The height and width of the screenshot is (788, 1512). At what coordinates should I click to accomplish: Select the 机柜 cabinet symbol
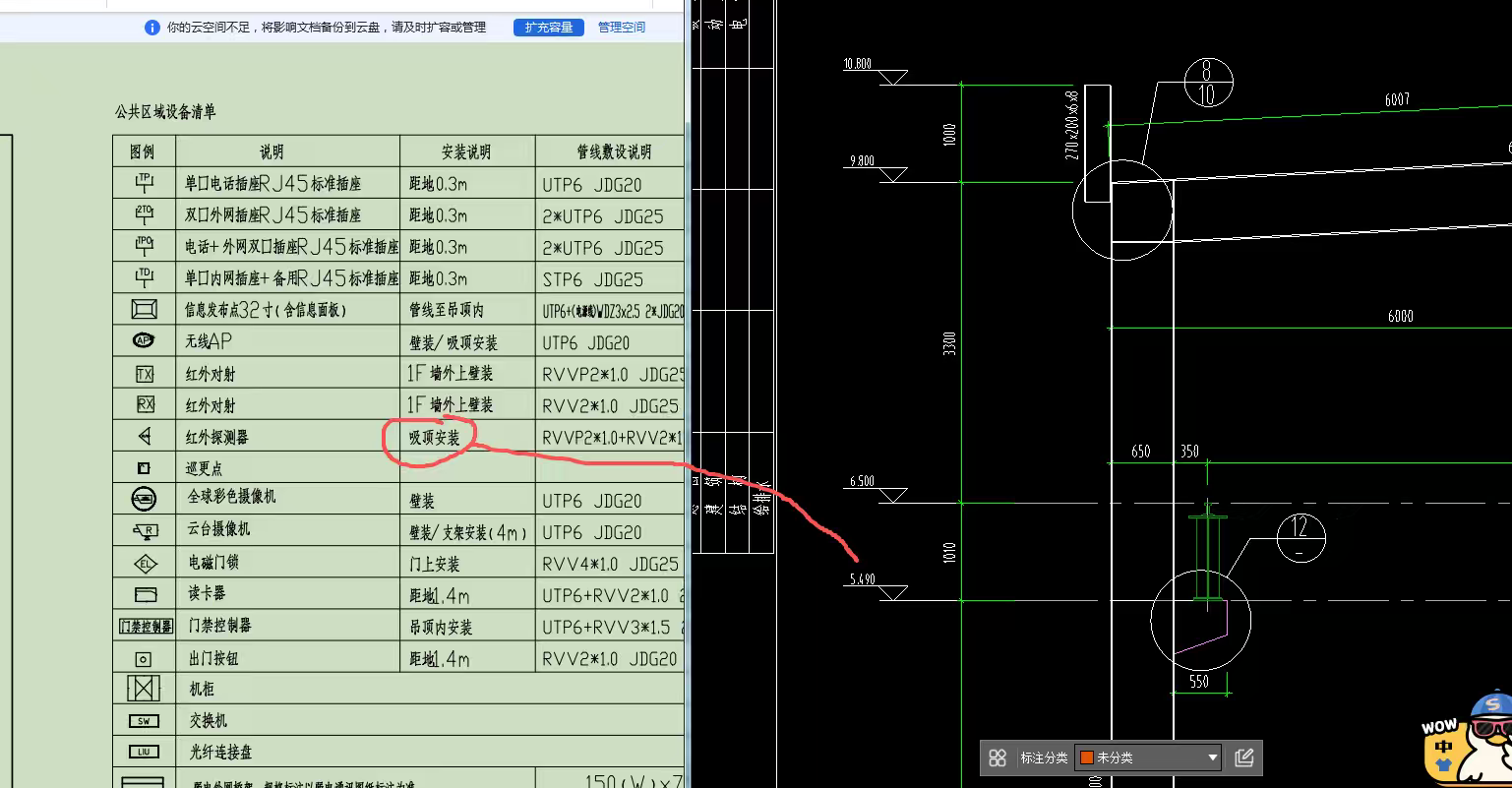[144, 689]
